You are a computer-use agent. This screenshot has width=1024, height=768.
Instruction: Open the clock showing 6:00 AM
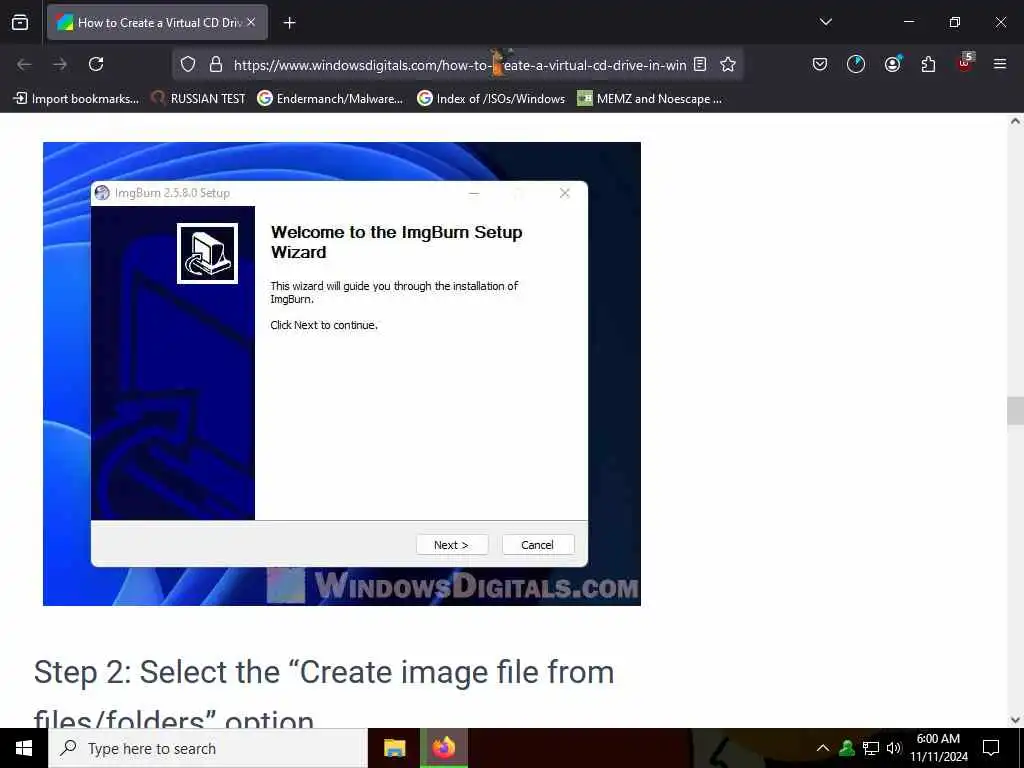(938, 748)
